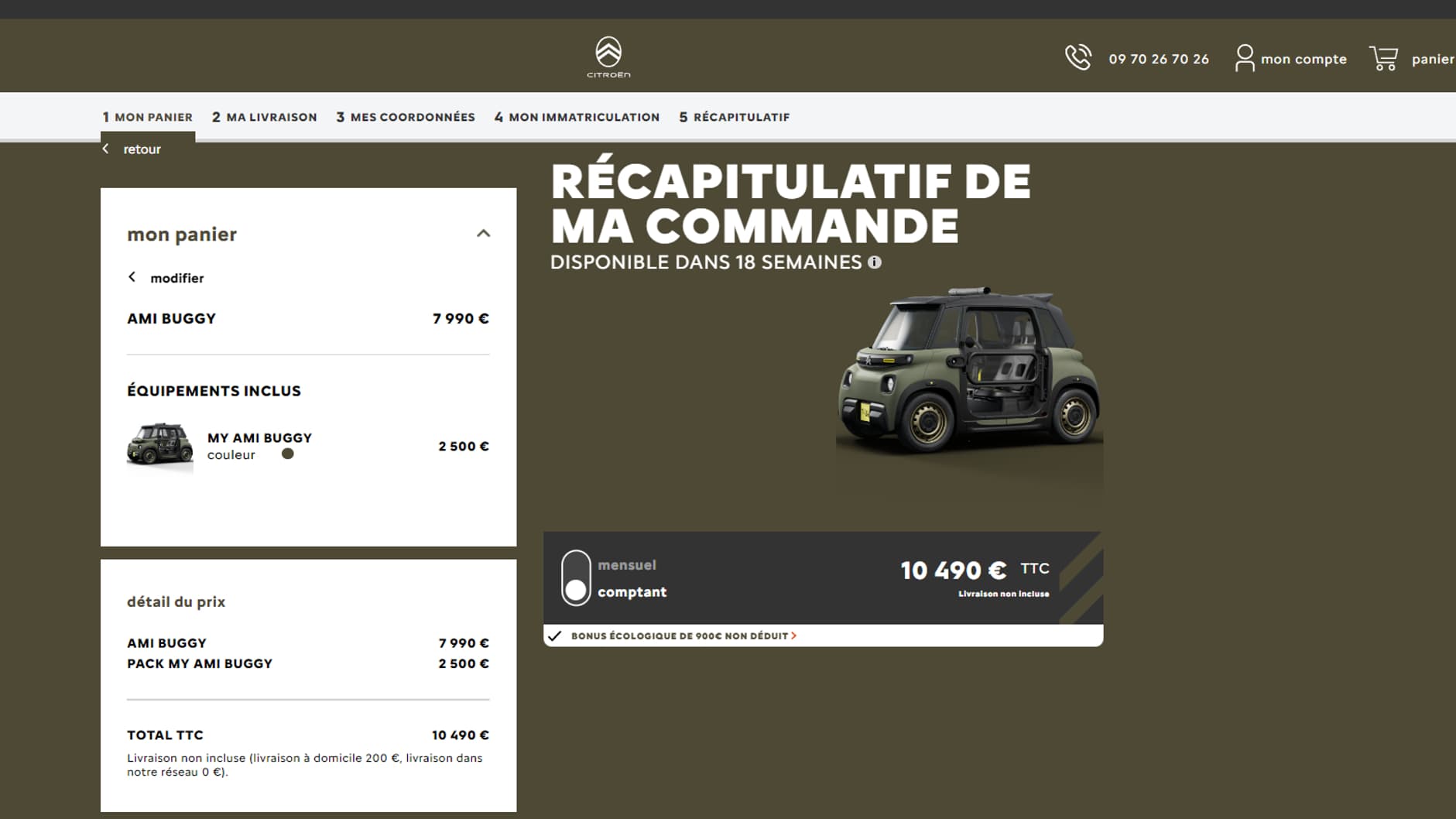Image resolution: width=1456 pixels, height=819 pixels.
Task: Click the AMI BUGGY 7 990 € price in mon panier
Action: point(461,318)
